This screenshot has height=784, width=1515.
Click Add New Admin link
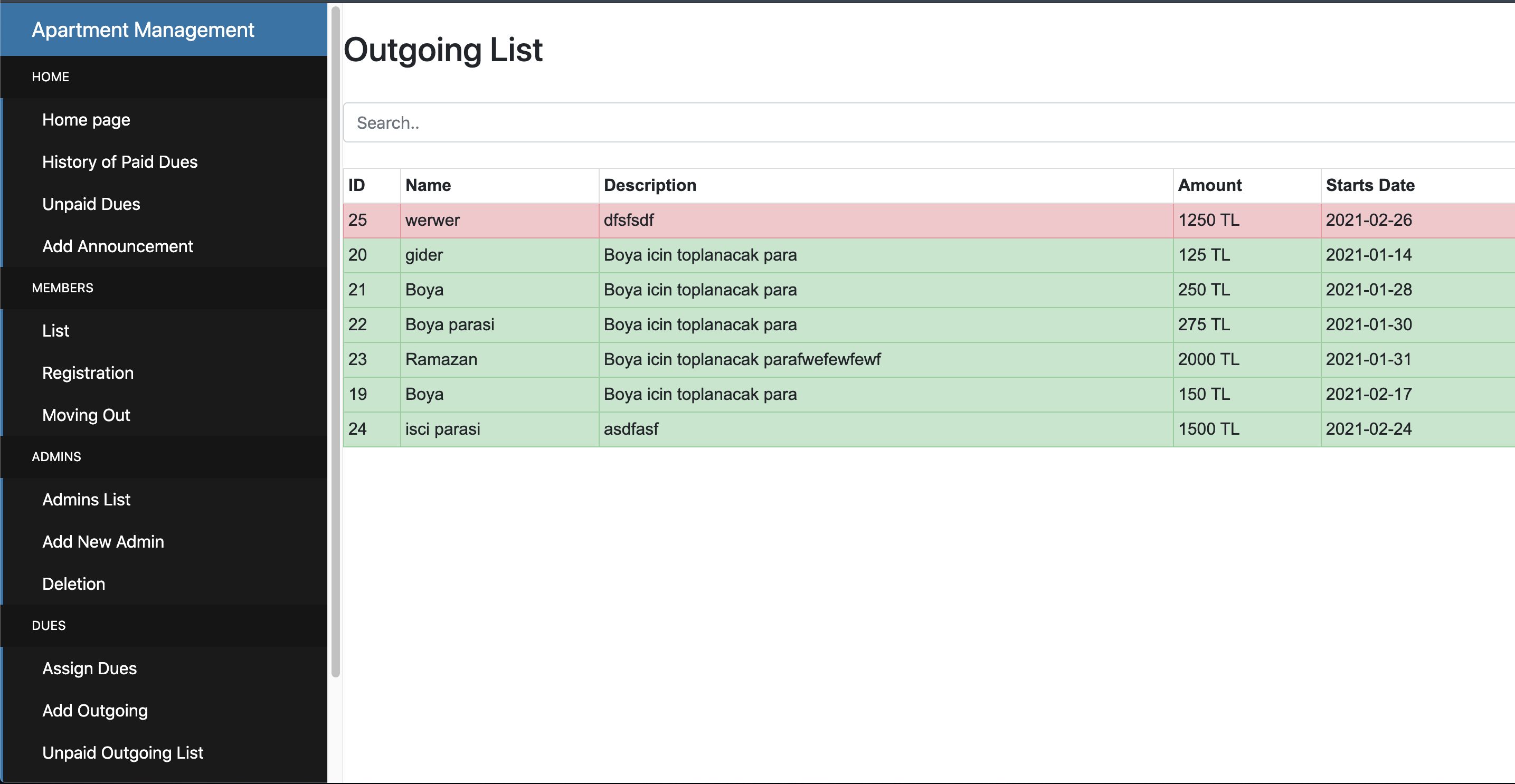(103, 542)
